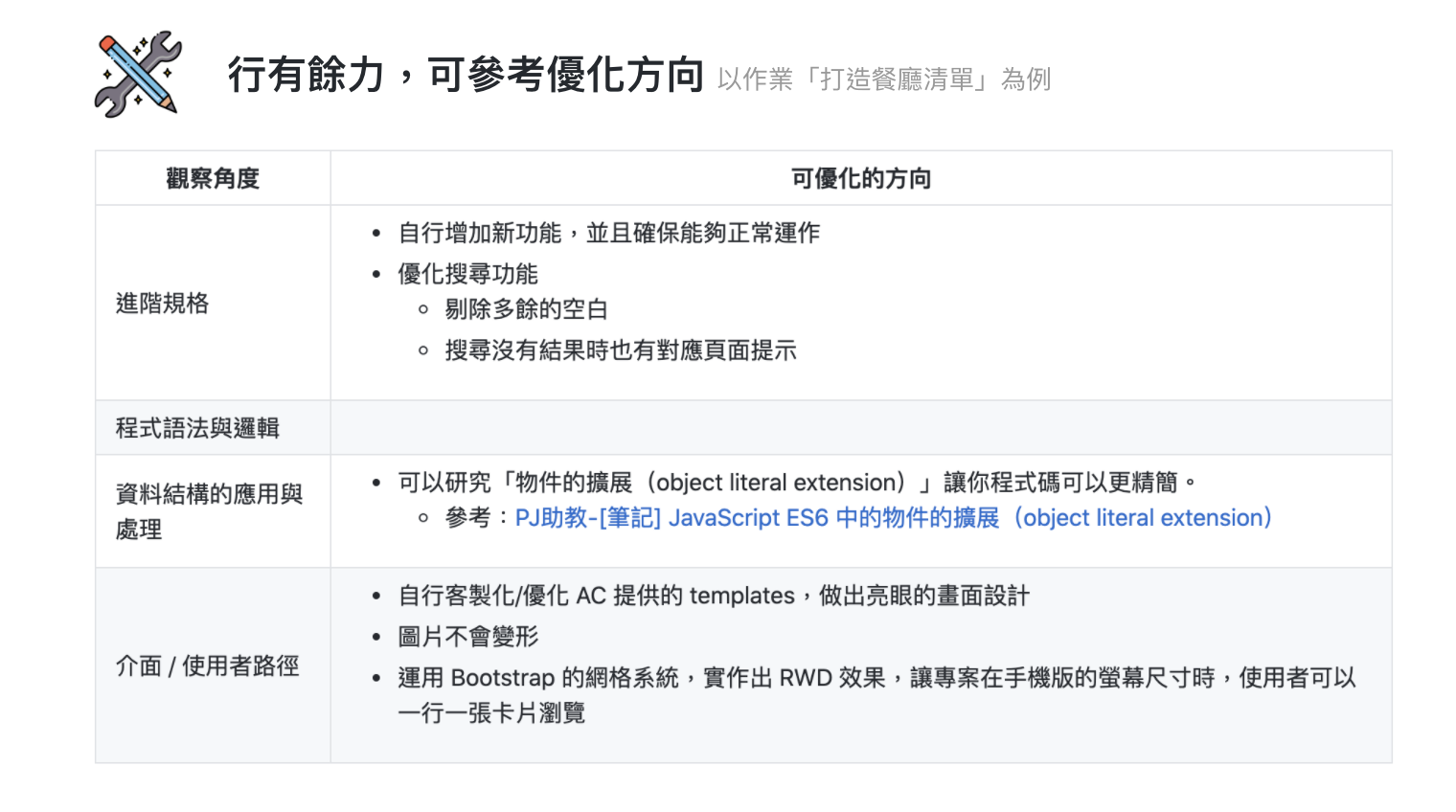Click the bullet about customizing AC templates
1456x812 pixels.
pos(714,596)
